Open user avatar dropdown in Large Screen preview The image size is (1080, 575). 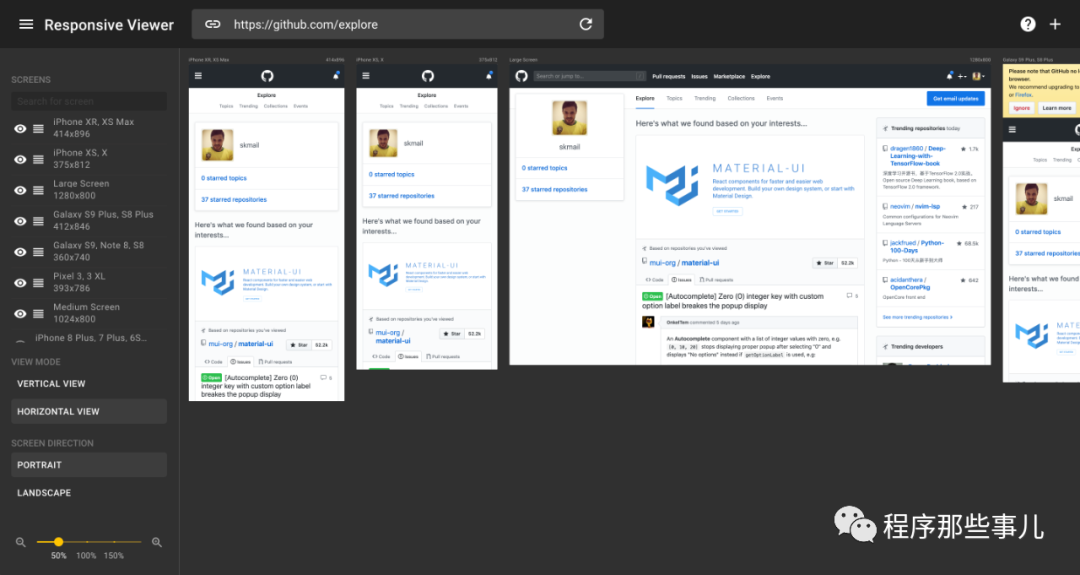[x=978, y=76]
